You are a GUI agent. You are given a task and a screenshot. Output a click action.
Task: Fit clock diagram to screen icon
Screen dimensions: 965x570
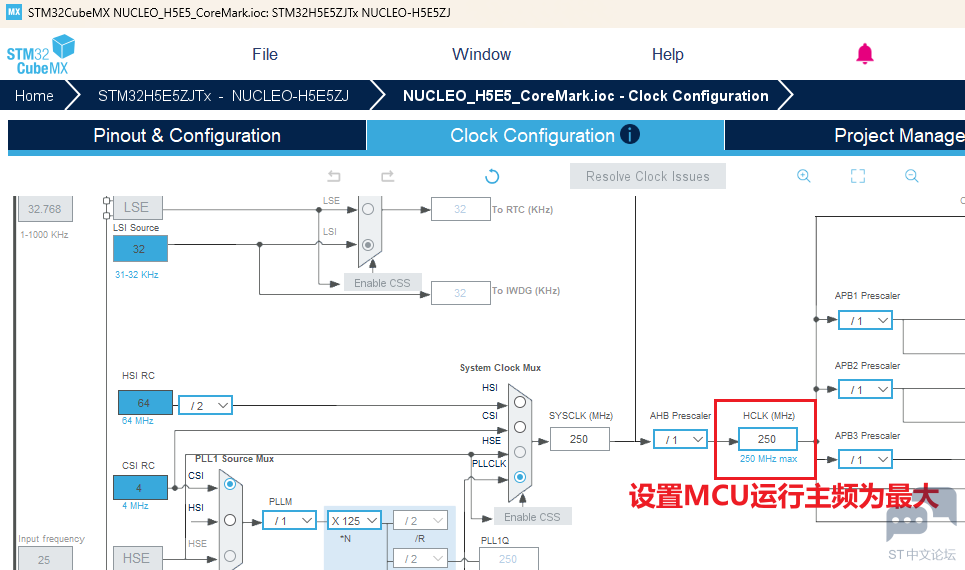858,176
